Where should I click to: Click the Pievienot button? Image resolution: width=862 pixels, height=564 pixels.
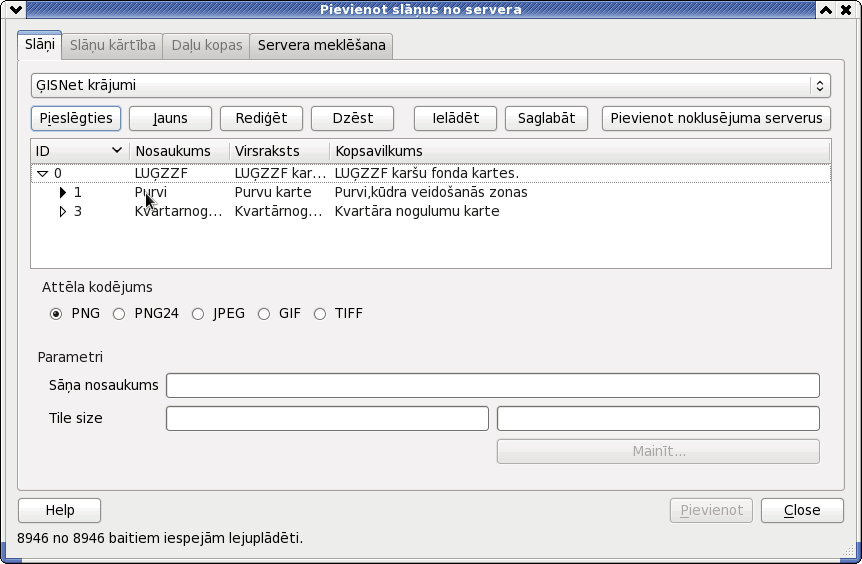pos(711,510)
